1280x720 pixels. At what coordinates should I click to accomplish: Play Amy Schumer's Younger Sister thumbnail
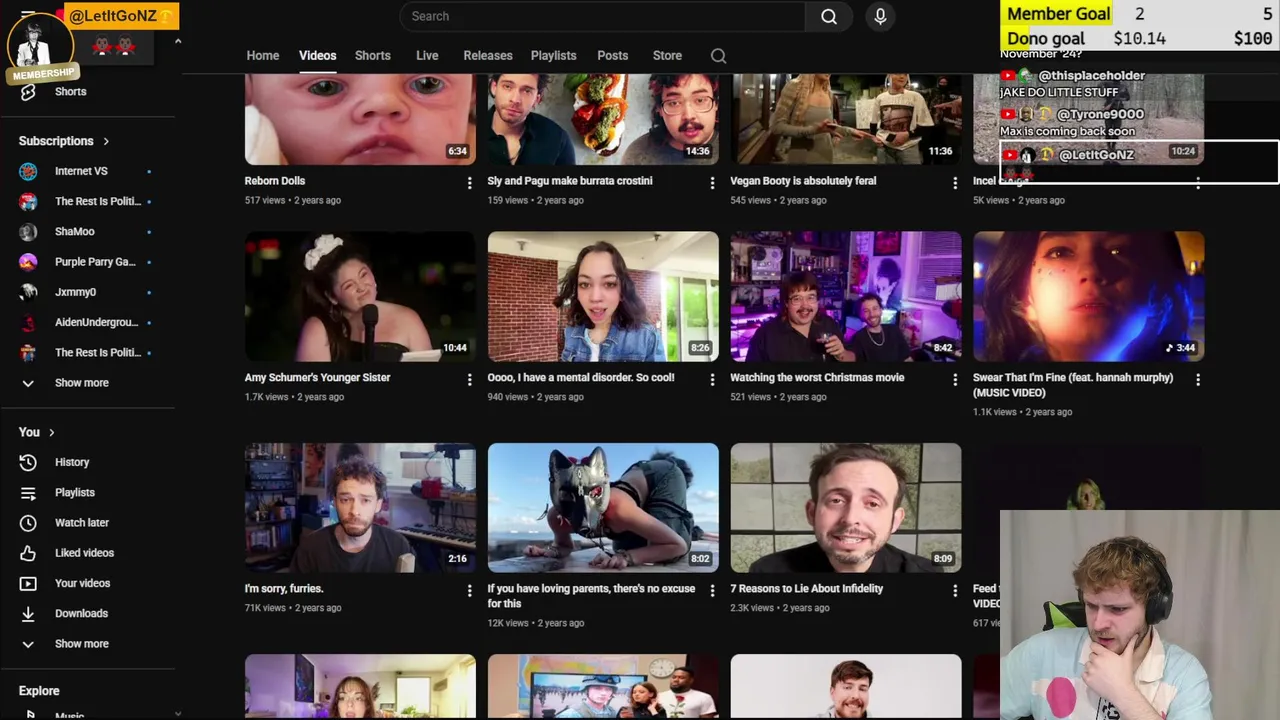[360, 296]
